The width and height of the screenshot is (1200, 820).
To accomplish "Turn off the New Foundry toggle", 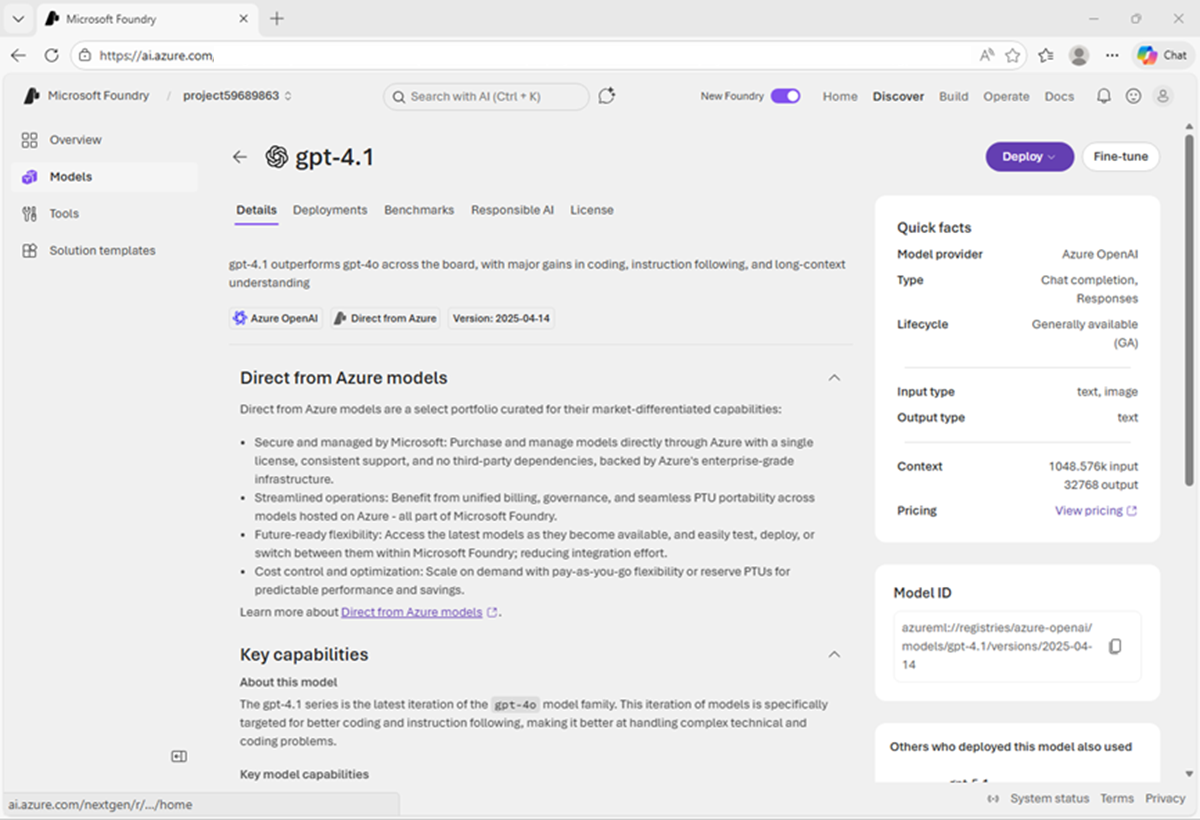I will point(785,96).
